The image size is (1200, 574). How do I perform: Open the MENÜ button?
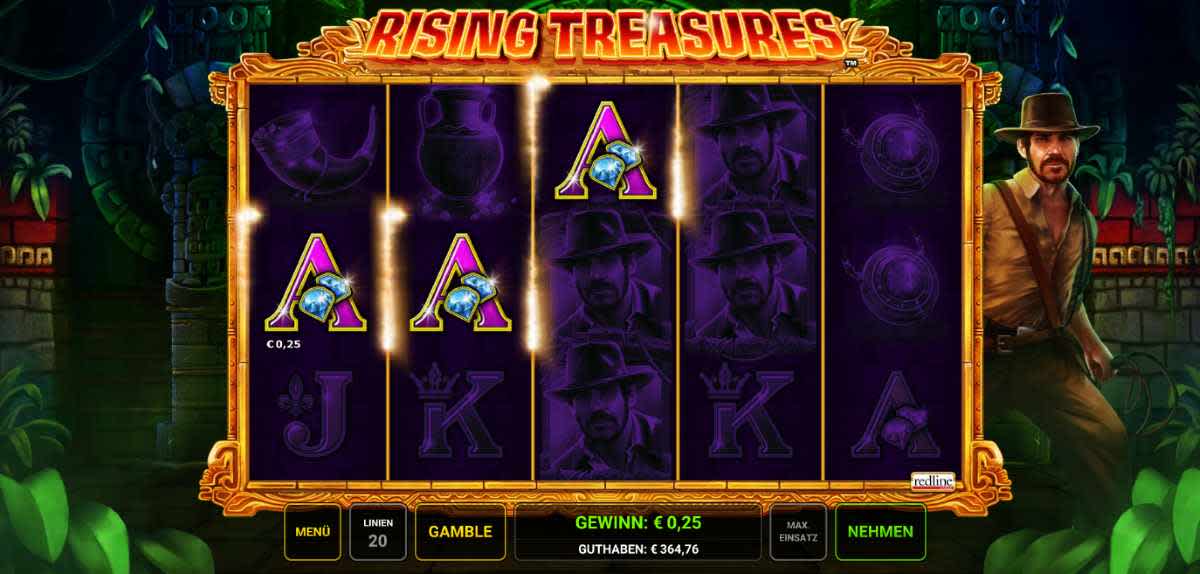pos(313,532)
